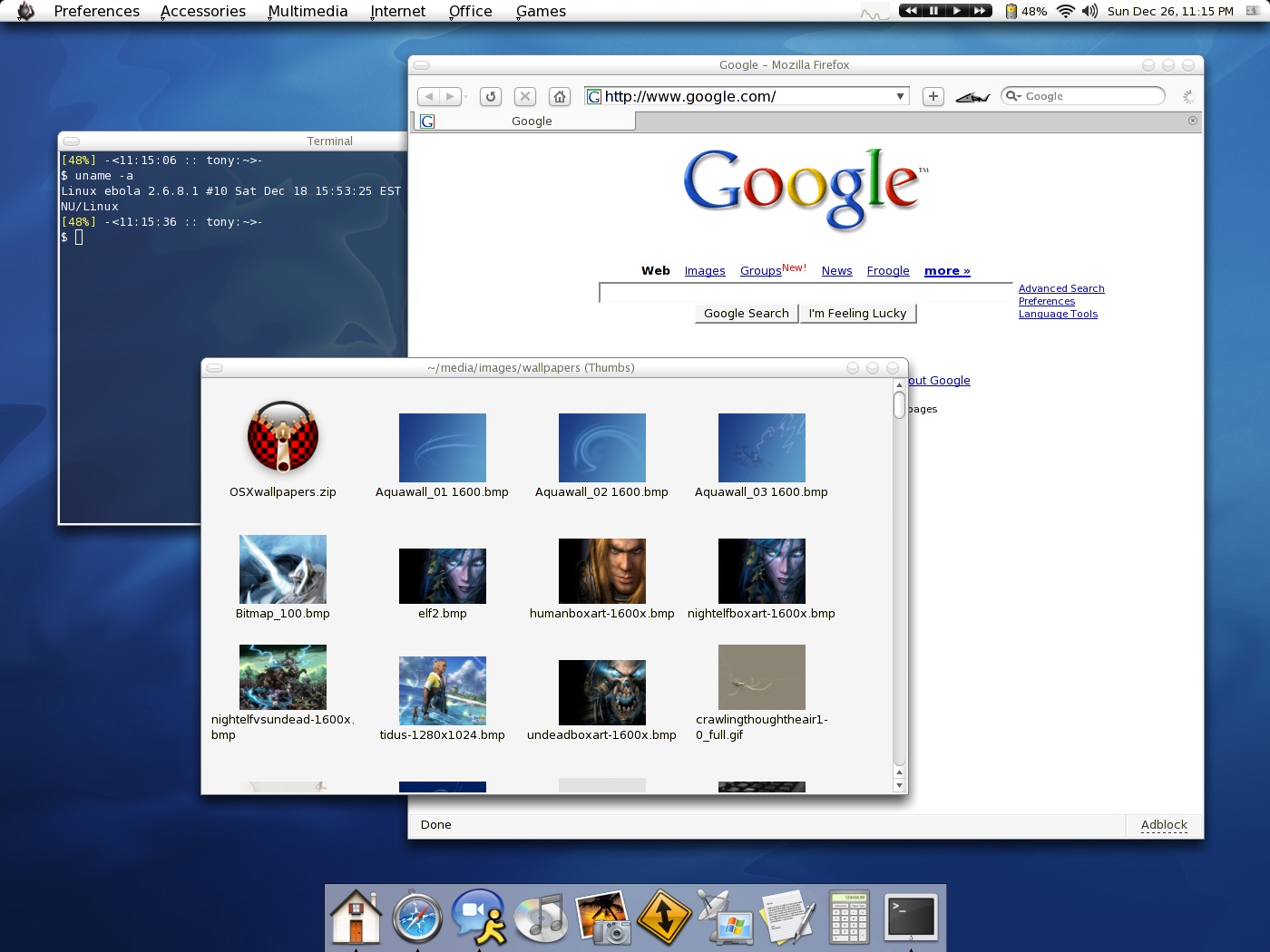Viewport: 1270px width, 952px height.
Task: Open the Froogle link
Action: click(888, 270)
